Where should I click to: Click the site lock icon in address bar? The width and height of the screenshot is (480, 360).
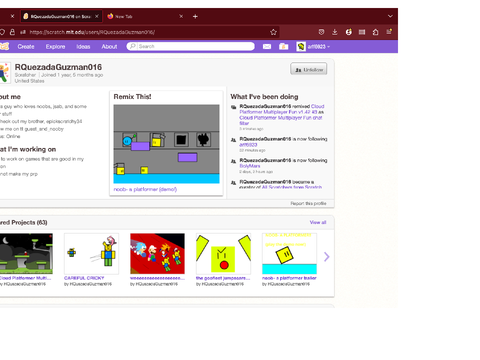(x=12, y=32)
